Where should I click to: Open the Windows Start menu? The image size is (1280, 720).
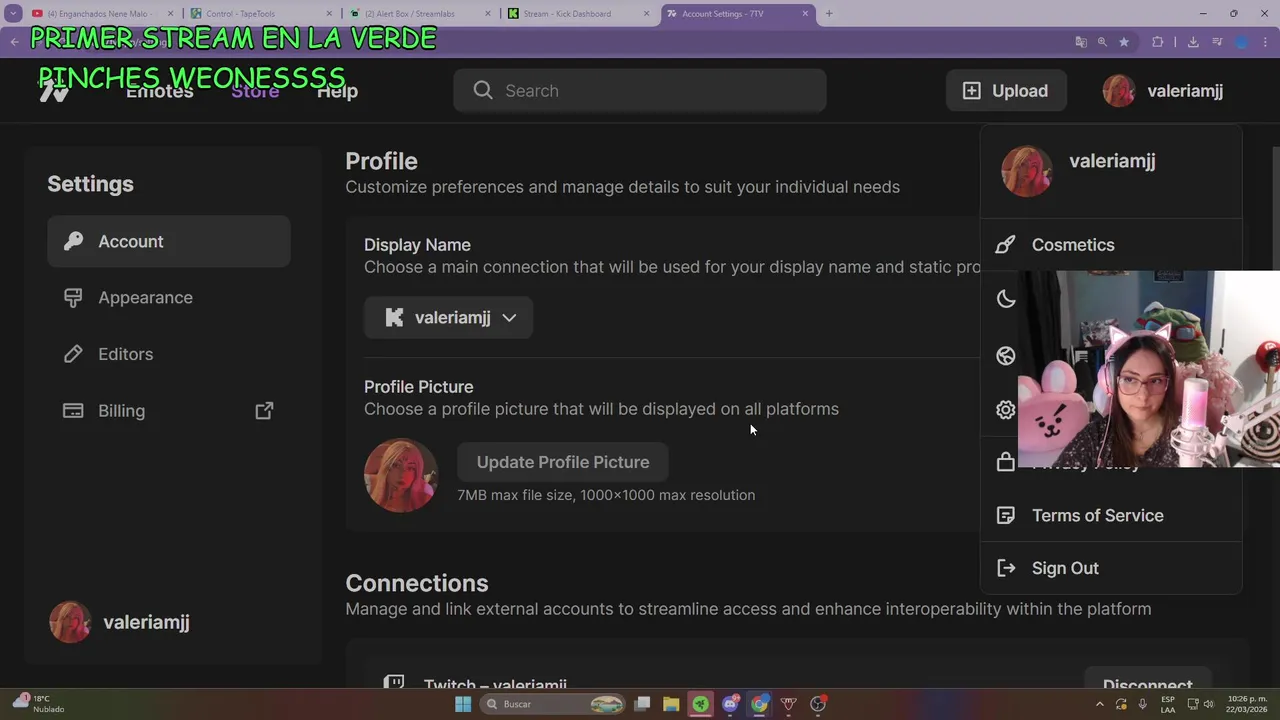point(463,704)
